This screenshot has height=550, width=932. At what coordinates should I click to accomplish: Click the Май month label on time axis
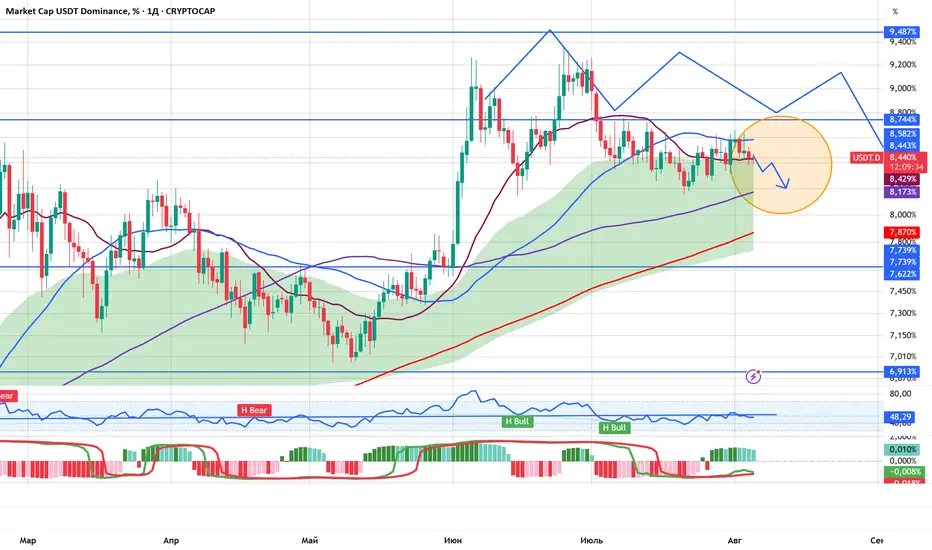coord(310,540)
